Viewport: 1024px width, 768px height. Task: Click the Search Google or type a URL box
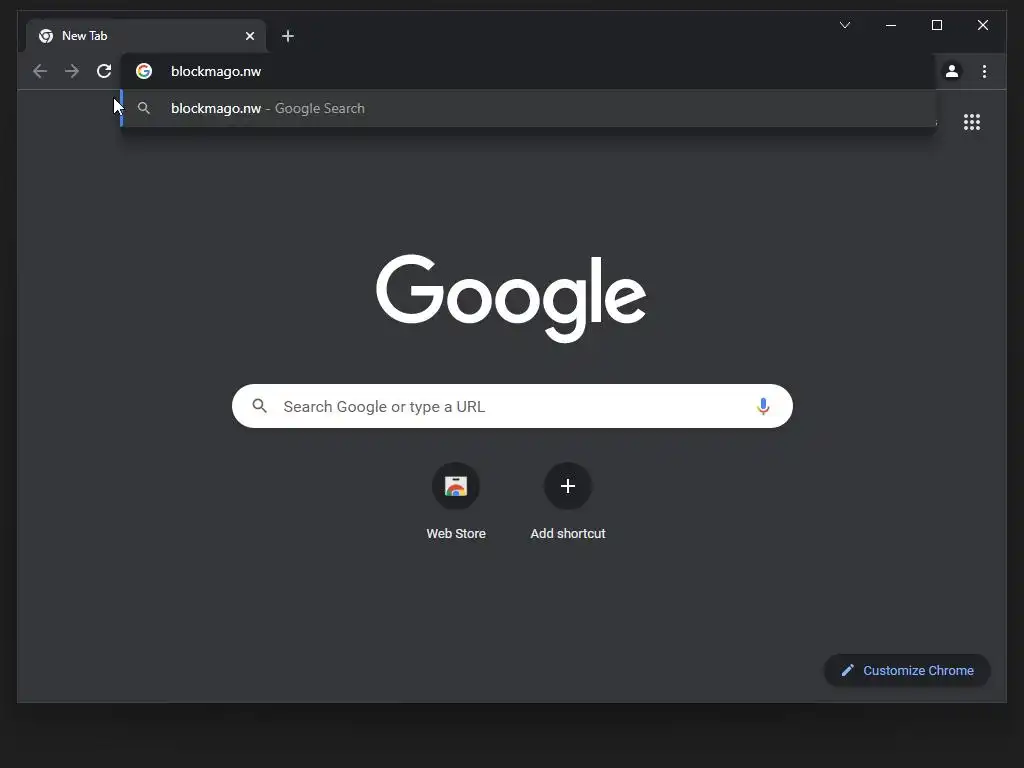coord(512,406)
